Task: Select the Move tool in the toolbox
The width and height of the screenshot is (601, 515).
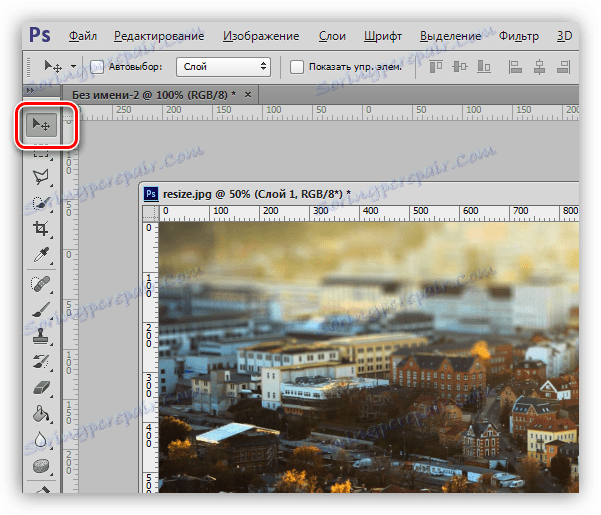Action: point(41,125)
